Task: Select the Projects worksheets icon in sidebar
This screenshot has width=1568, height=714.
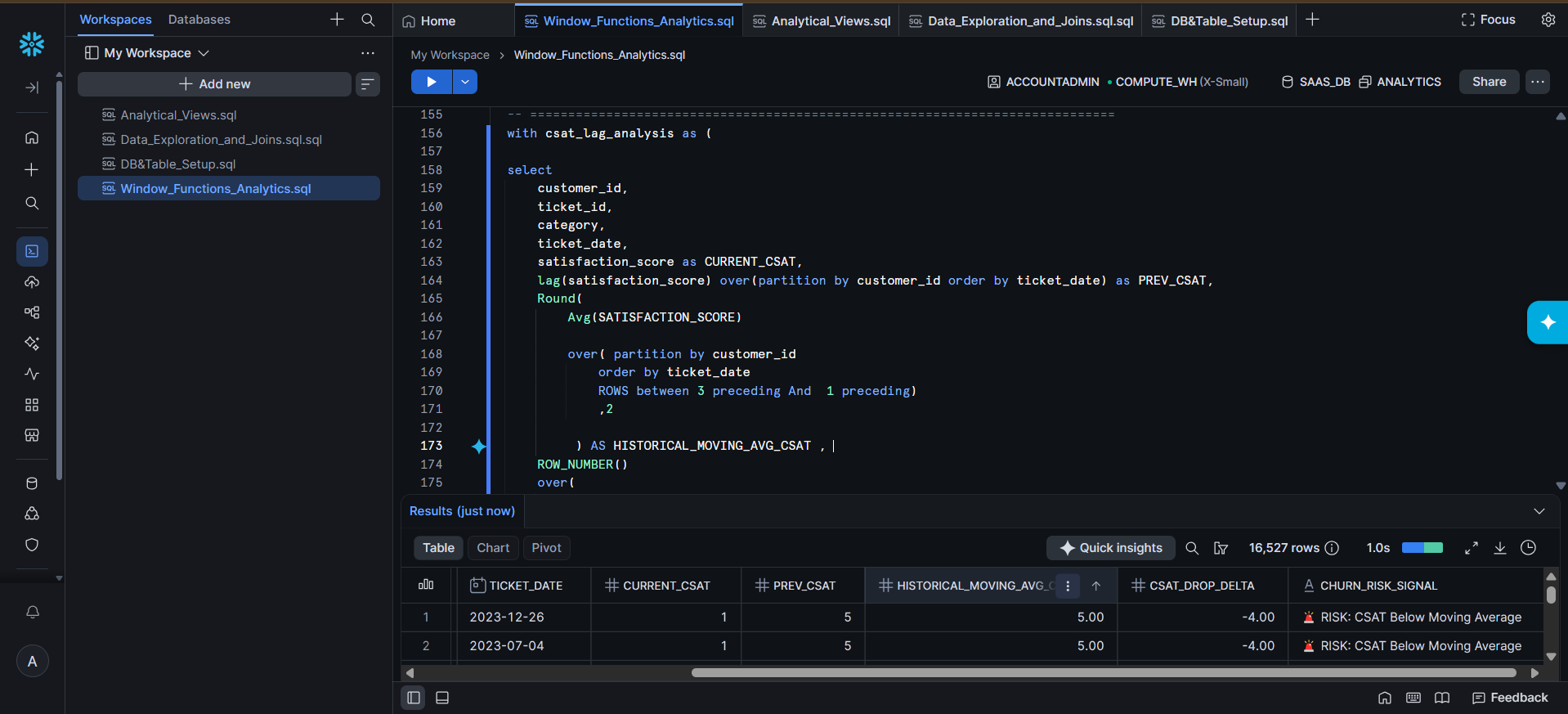Action: (32, 251)
